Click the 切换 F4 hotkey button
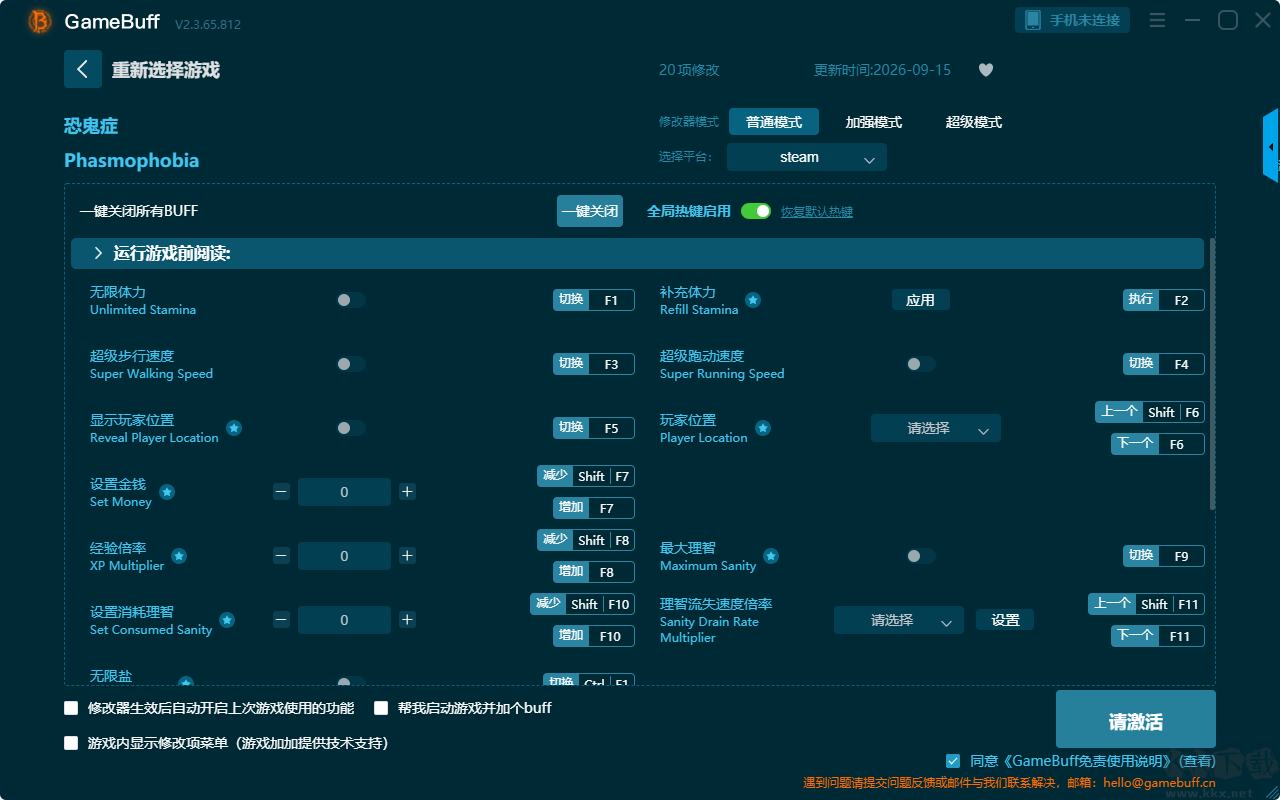1280x800 pixels. coord(1164,364)
